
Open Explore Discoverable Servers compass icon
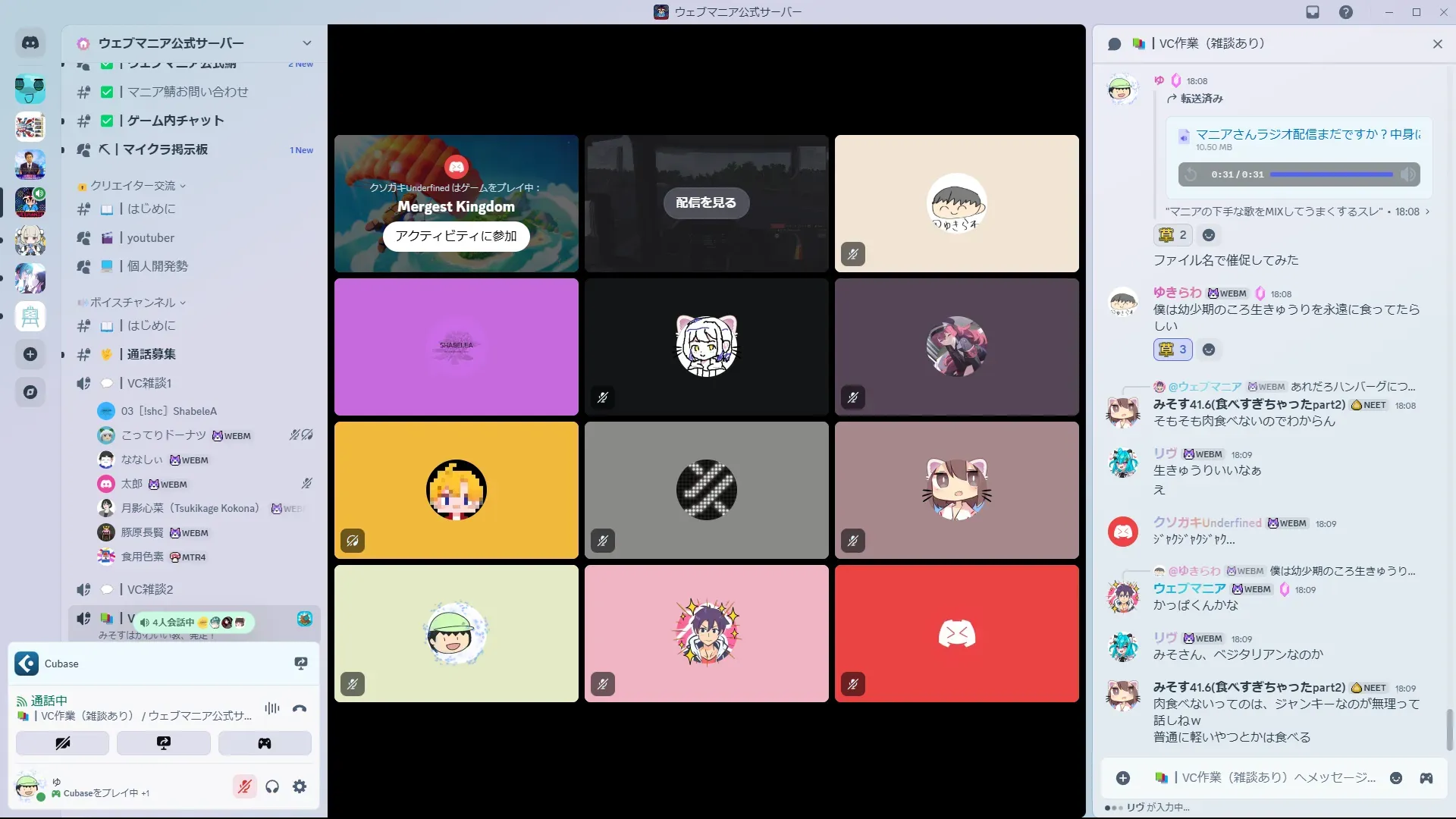coord(30,392)
